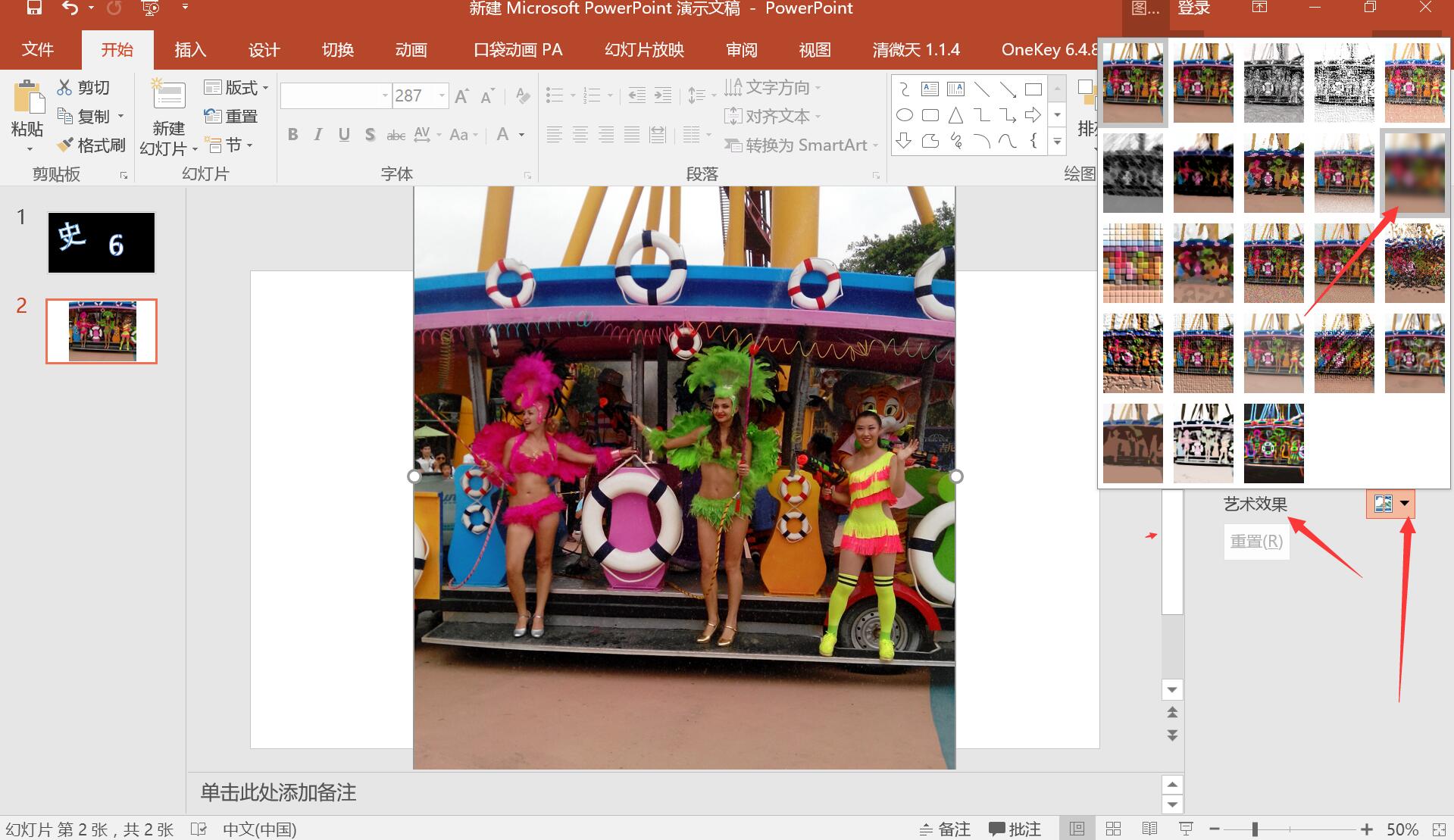The height and width of the screenshot is (840, 1454).
Task: Pick the Arrow line shape
Action: pyautogui.click(x=1008, y=89)
